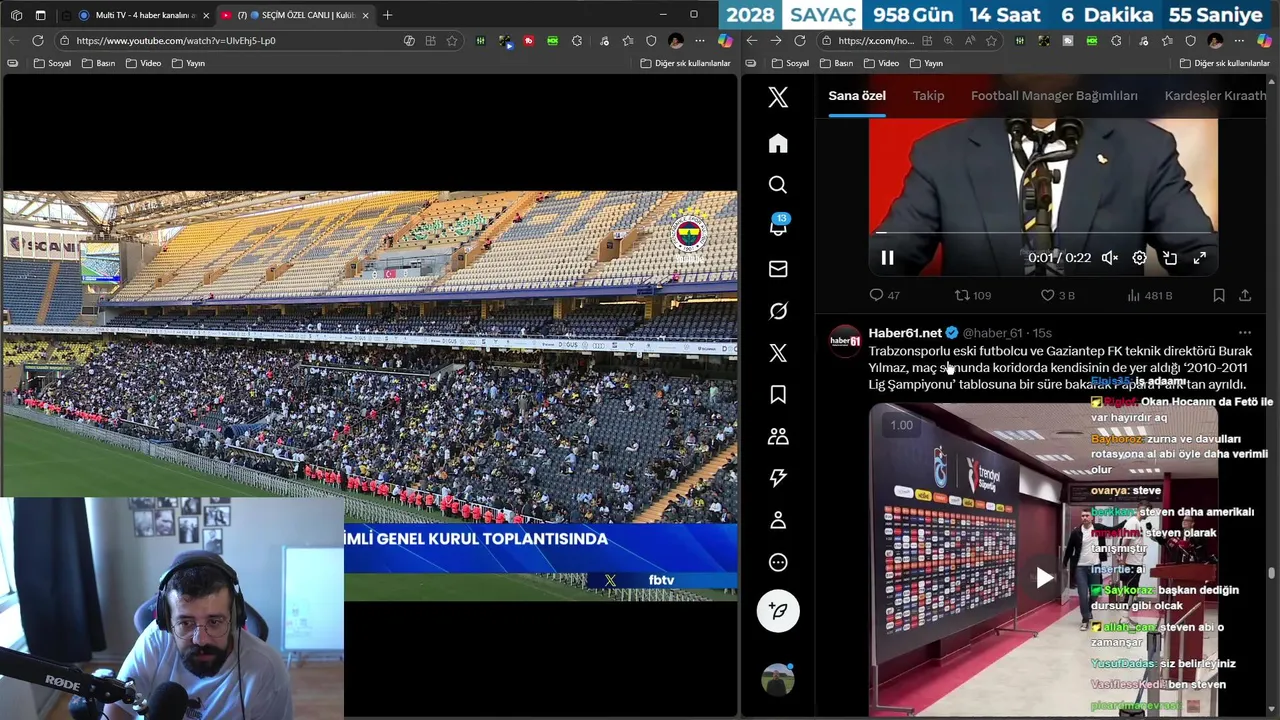Screen dimensions: 1280x720
Task: Open Basın bookmarks folder in YouTube window
Action: tap(98, 63)
